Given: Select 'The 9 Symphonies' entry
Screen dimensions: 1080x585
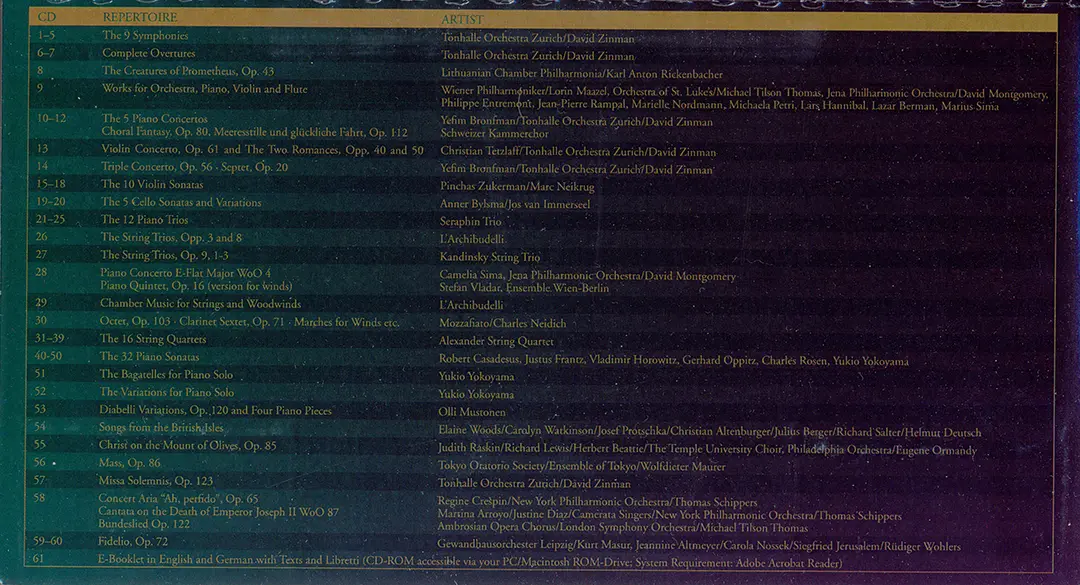Looking at the screenshot, I should [145, 35].
